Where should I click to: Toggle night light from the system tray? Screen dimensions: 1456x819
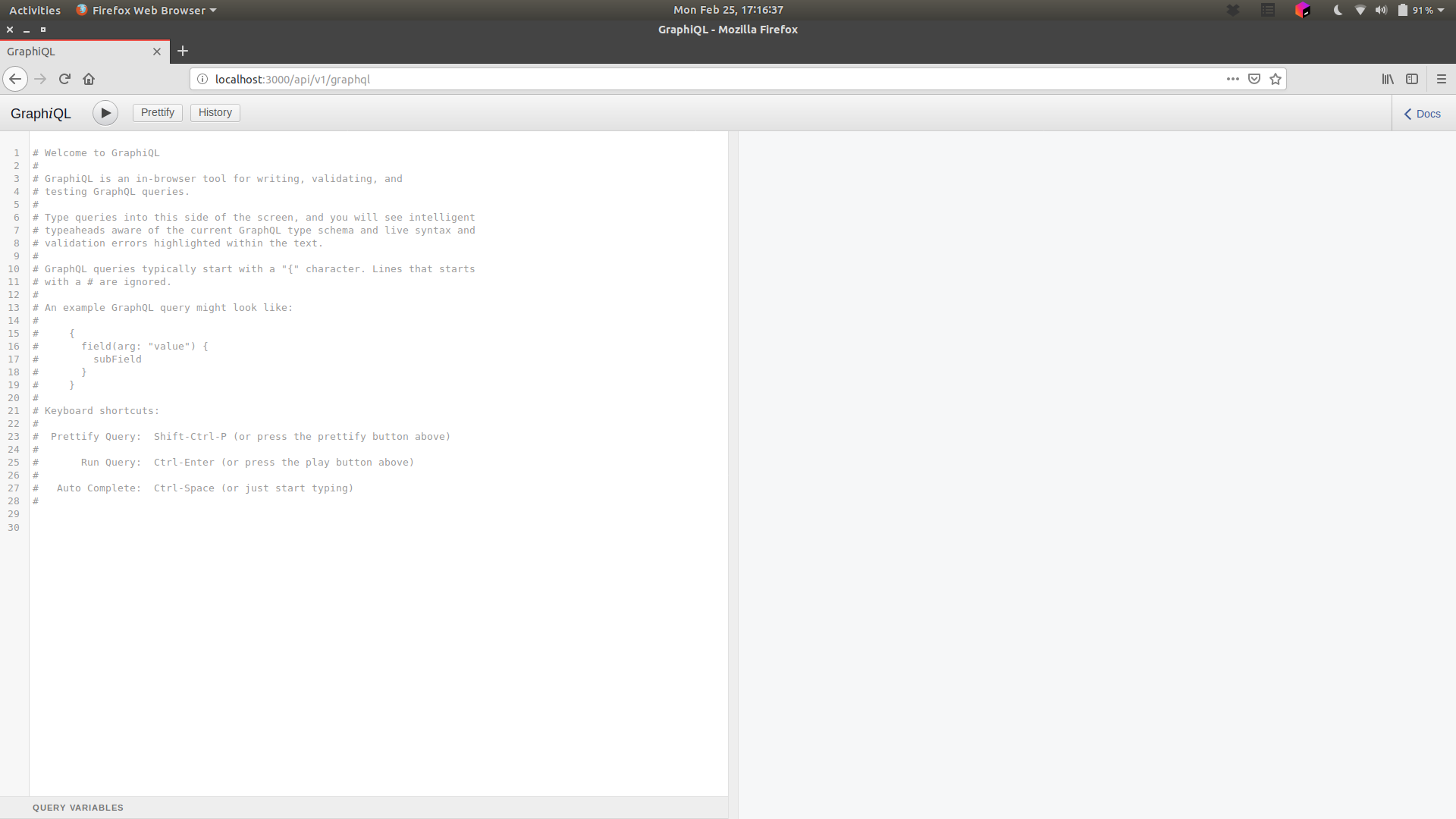point(1337,10)
